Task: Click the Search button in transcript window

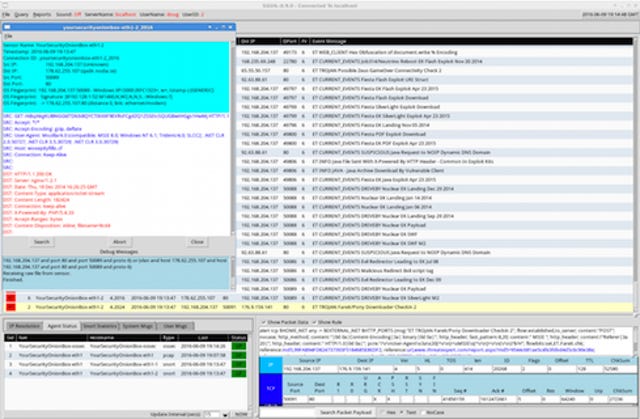Action: (x=42, y=241)
